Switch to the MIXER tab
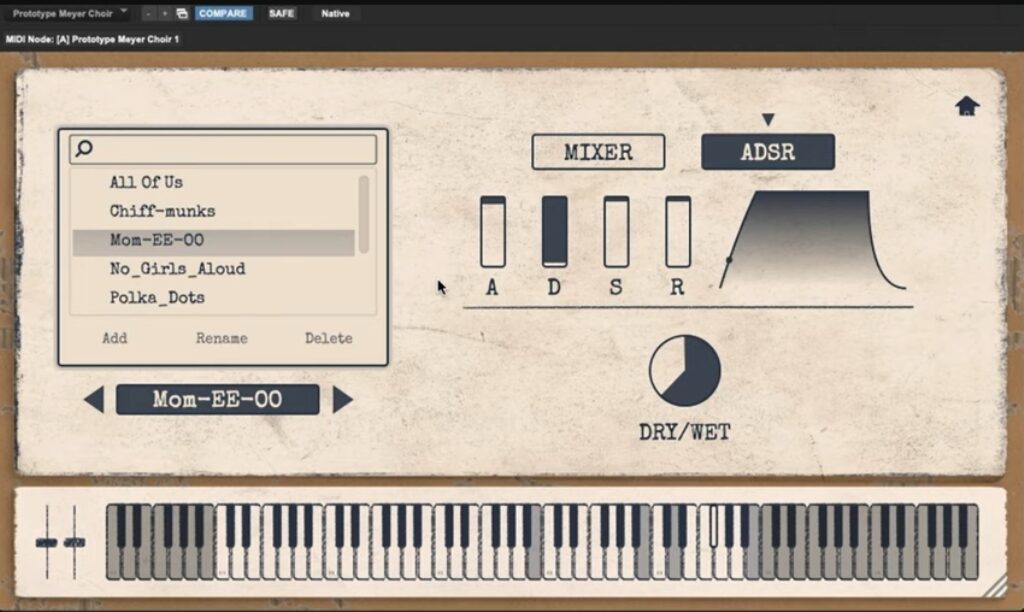 point(598,152)
